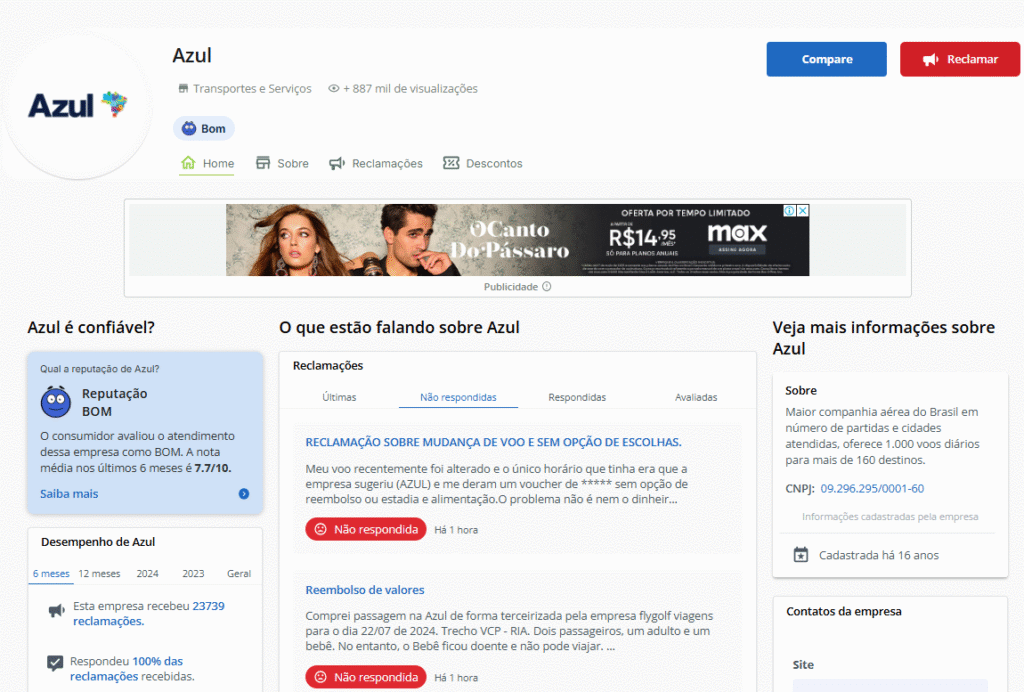Open the Home tab

(x=207, y=164)
